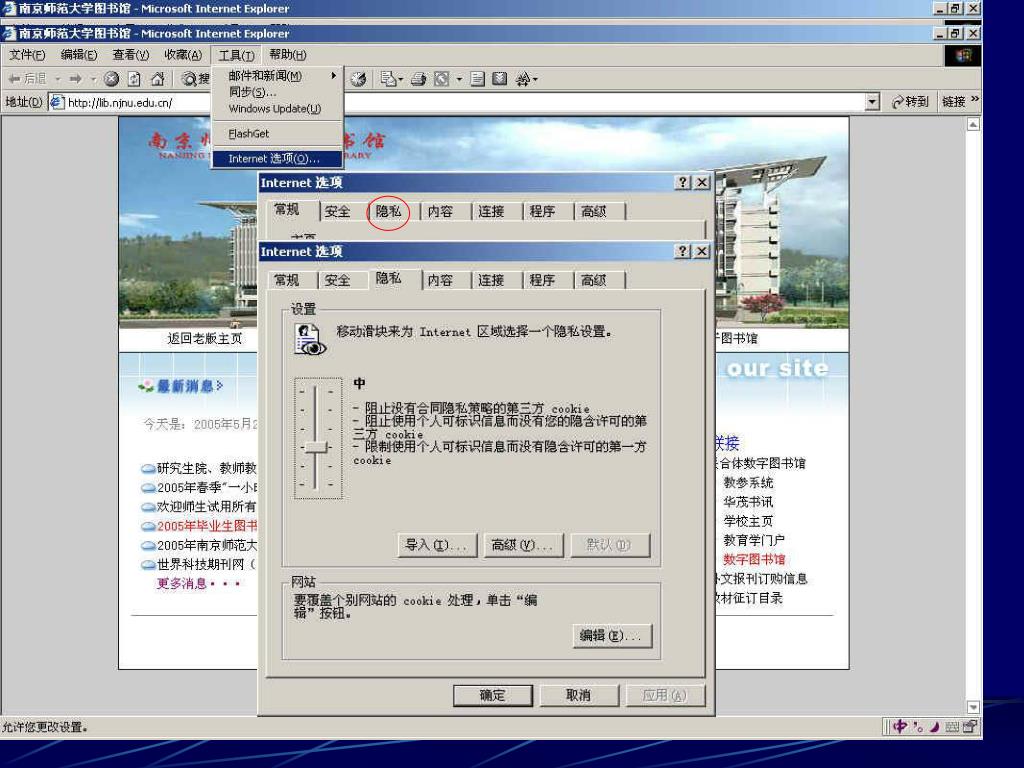Click the IME 中 language indicator

[900, 726]
